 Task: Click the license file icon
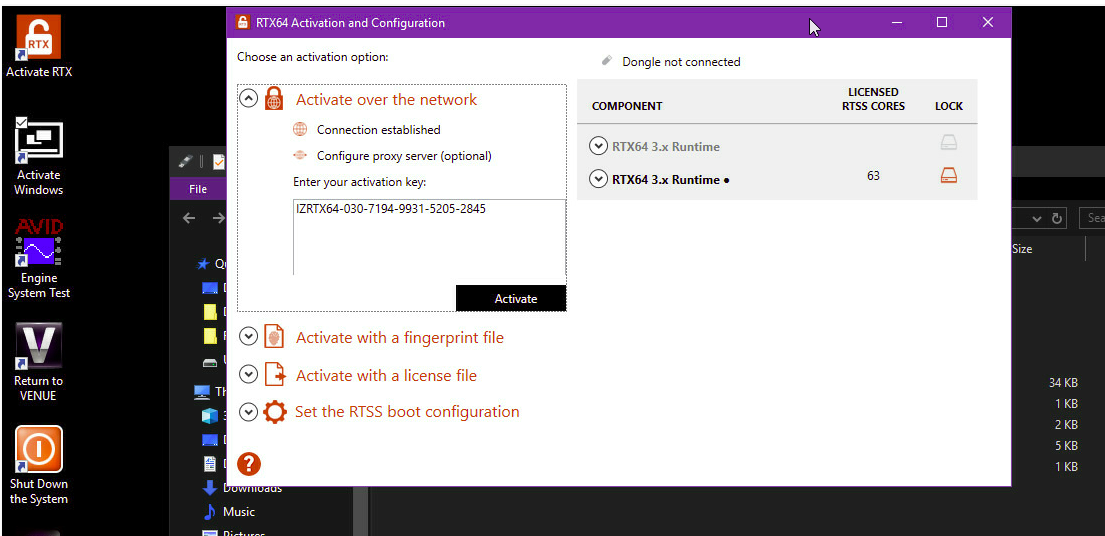coord(274,374)
